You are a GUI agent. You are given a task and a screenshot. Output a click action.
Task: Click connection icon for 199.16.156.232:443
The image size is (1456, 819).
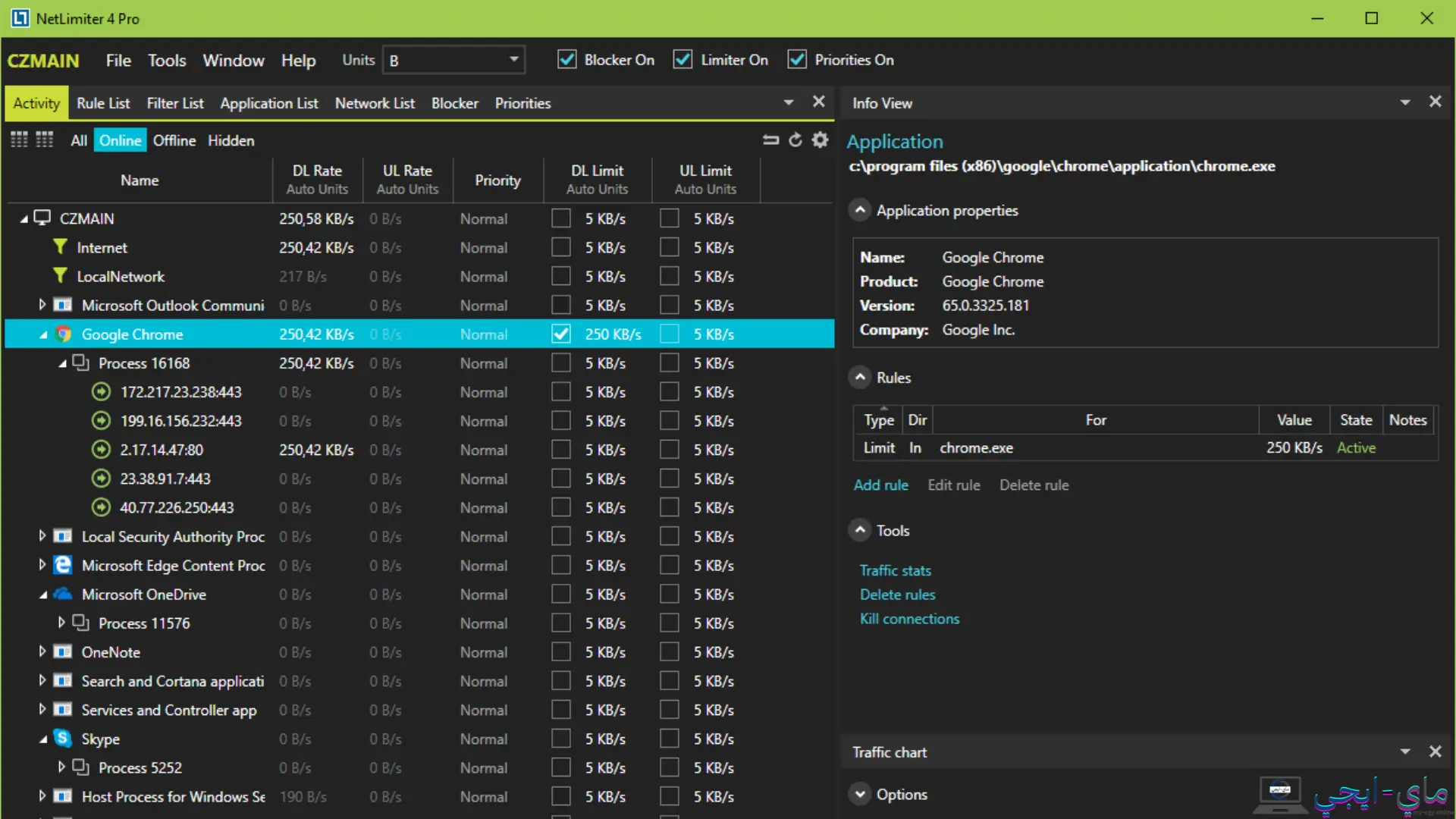101,421
